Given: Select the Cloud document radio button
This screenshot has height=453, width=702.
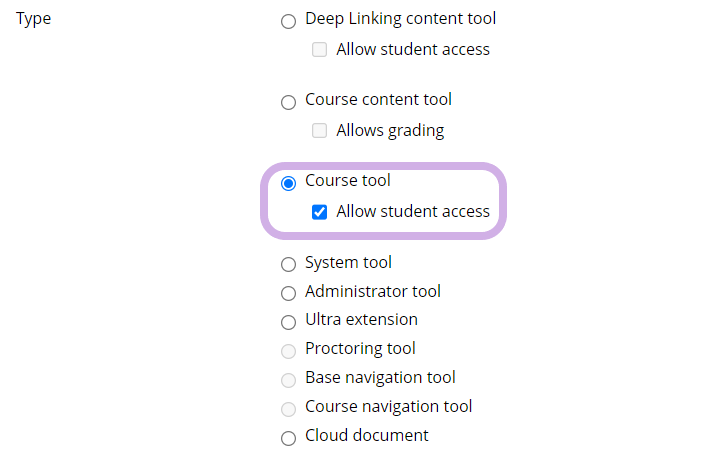Looking at the screenshot, I should pyautogui.click(x=289, y=437).
